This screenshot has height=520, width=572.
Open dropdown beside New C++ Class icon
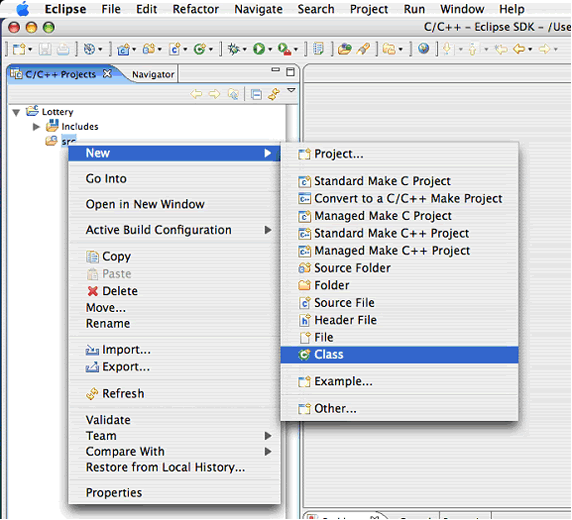[x=211, y=49]
